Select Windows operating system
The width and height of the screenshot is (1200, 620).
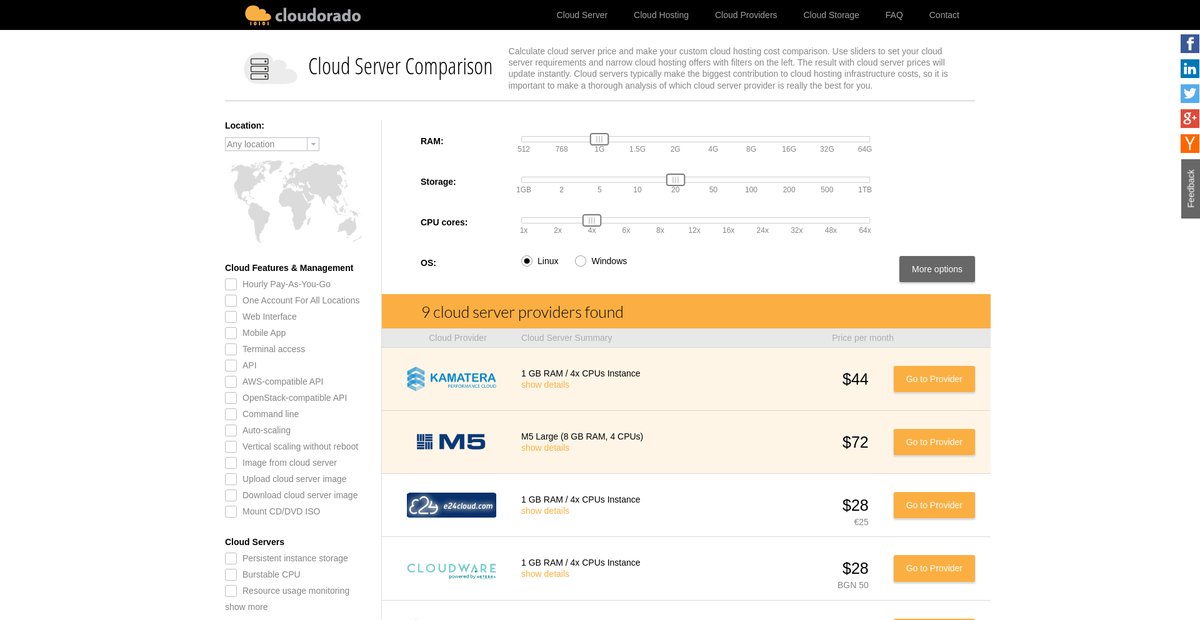click(581, 261)
